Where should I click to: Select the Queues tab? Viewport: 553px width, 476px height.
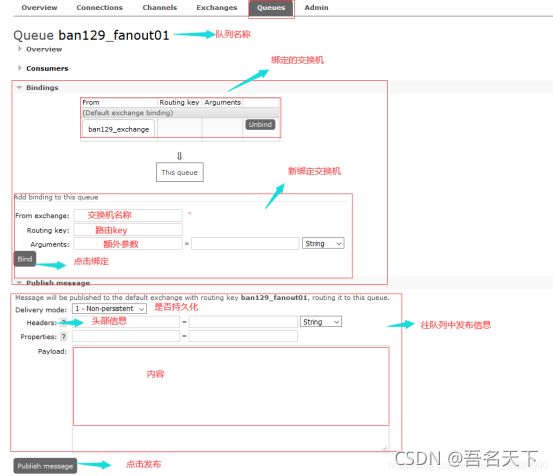(x=271, y=8)
